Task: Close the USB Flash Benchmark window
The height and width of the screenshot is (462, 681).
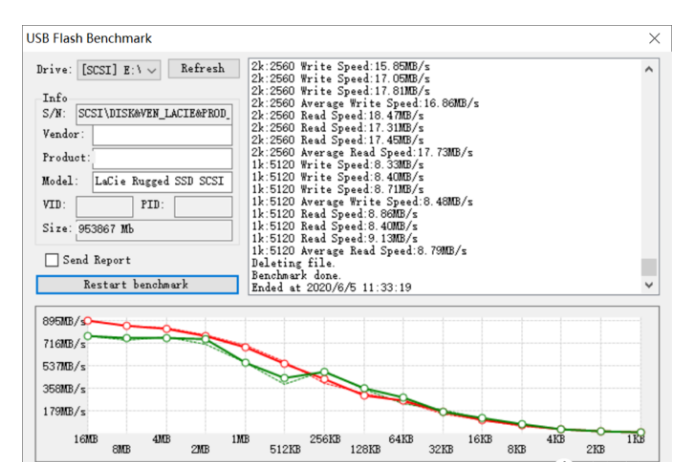Action: [654, 38]
